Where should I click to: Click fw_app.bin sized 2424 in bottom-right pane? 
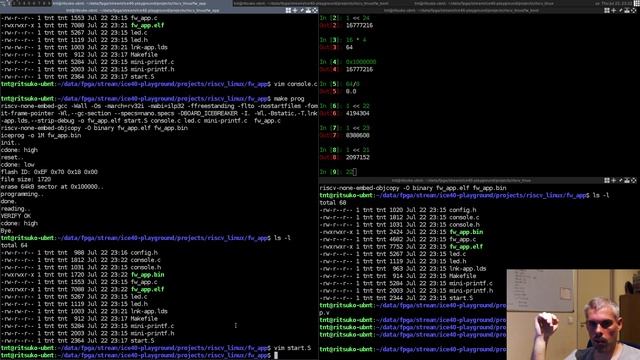[466, 232]
